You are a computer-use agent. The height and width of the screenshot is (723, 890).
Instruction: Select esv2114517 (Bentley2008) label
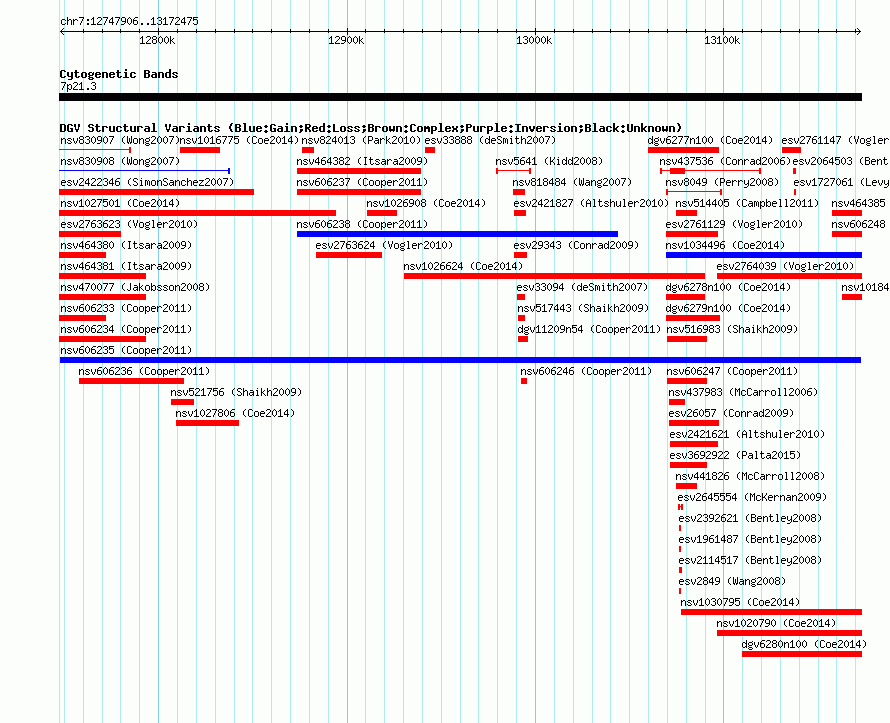[750, 560]
